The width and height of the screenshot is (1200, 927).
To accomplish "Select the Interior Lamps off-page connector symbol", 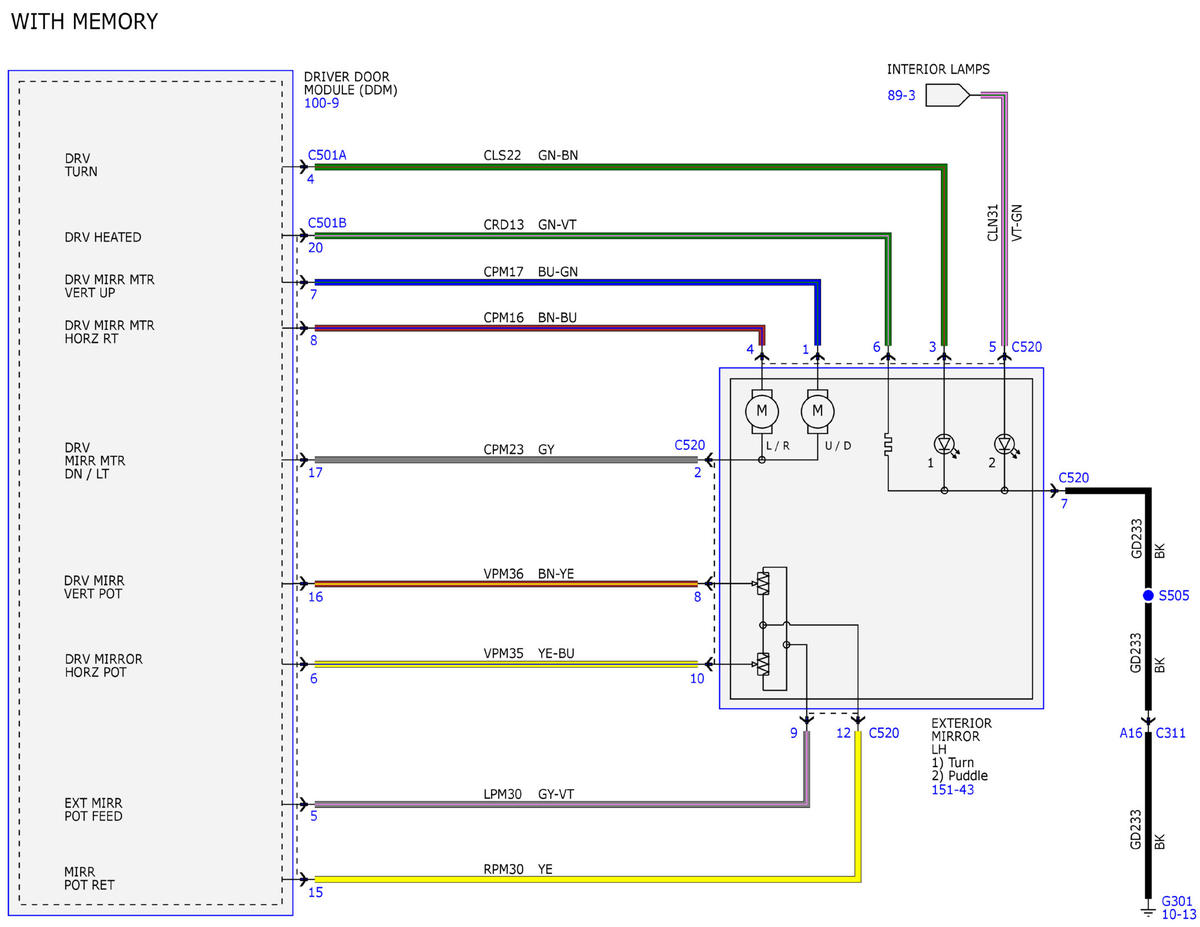I will pos(947,95).
